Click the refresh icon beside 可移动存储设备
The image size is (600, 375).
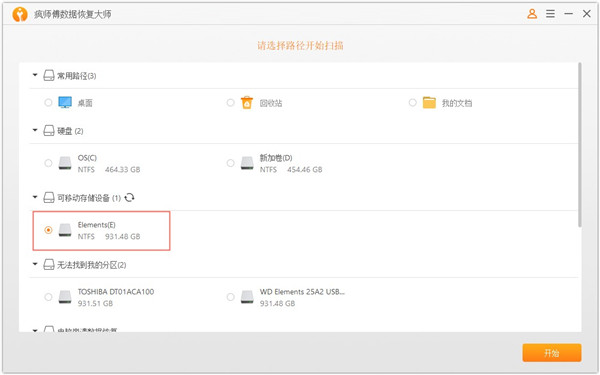129,197
